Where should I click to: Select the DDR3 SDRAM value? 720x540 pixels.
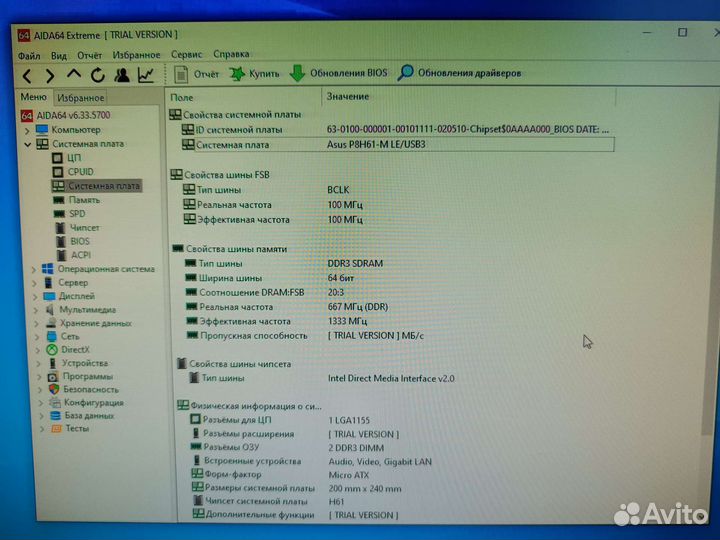click(x=355, y=264)
